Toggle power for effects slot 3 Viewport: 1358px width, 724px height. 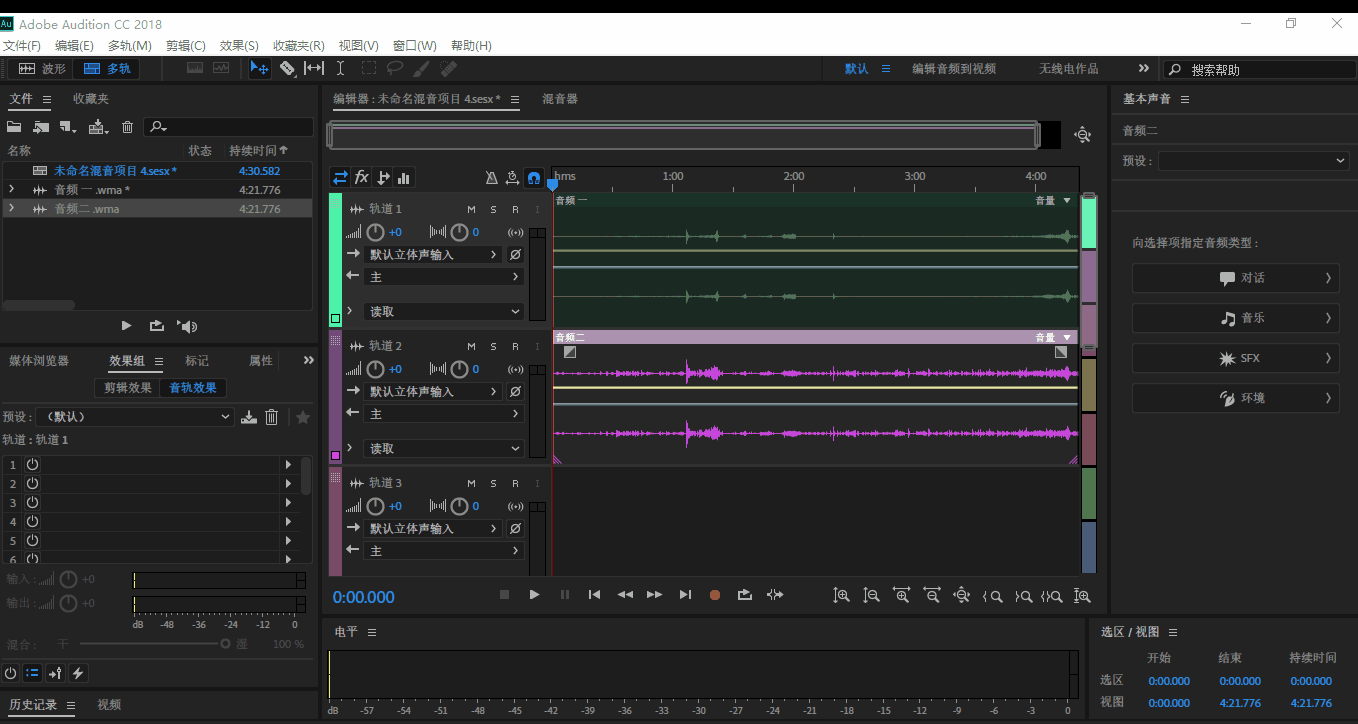pyautogui.click(x=32, y=502)
